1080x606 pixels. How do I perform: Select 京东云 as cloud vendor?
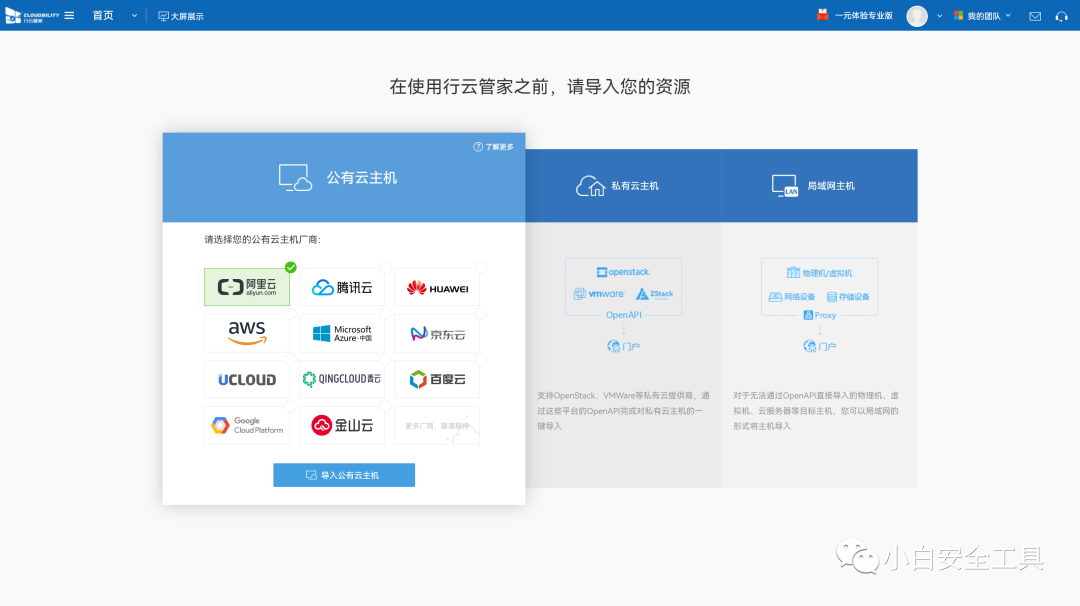pyautogui.click(x=437, y=333)
